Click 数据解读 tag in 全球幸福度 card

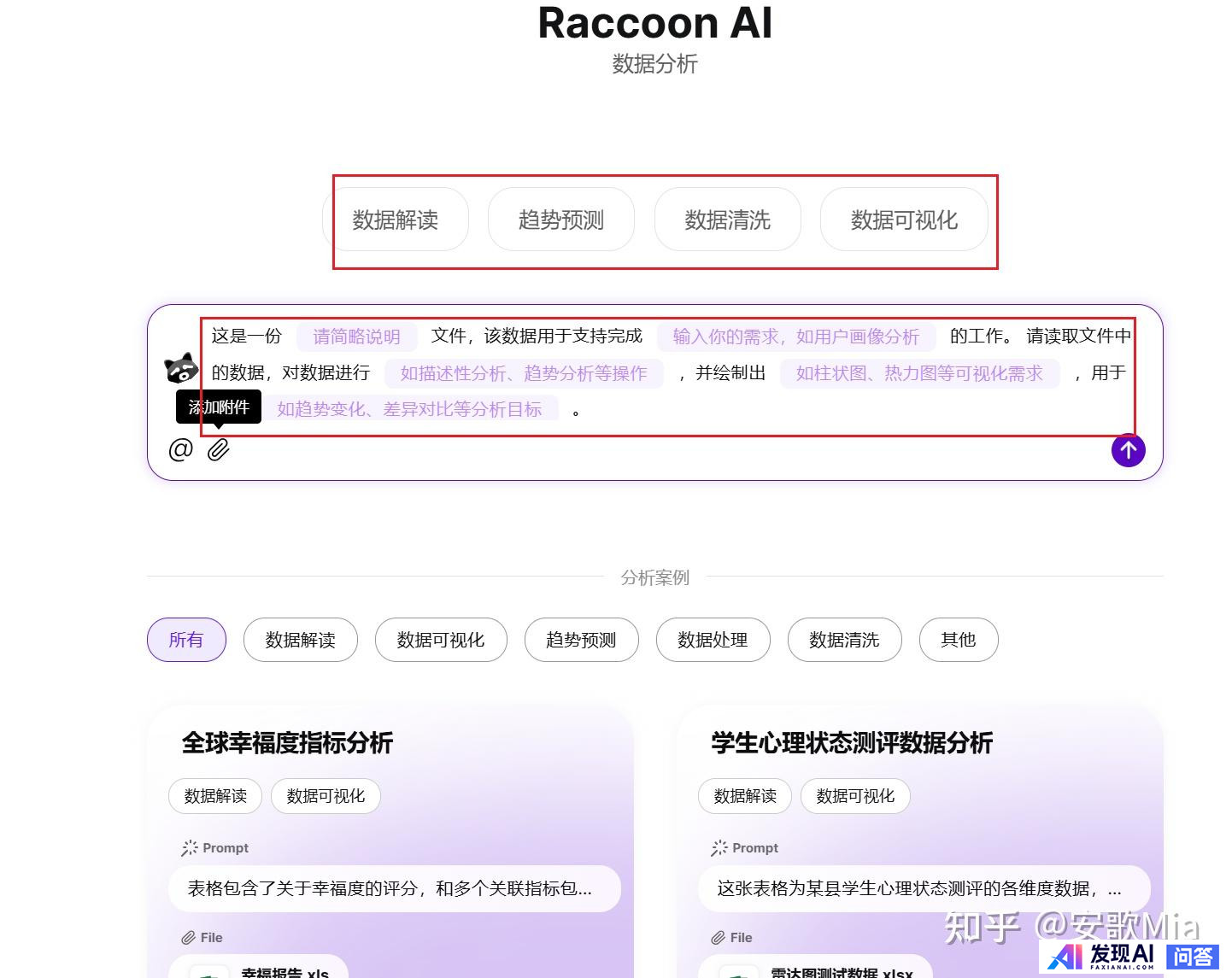coord(215,796)
